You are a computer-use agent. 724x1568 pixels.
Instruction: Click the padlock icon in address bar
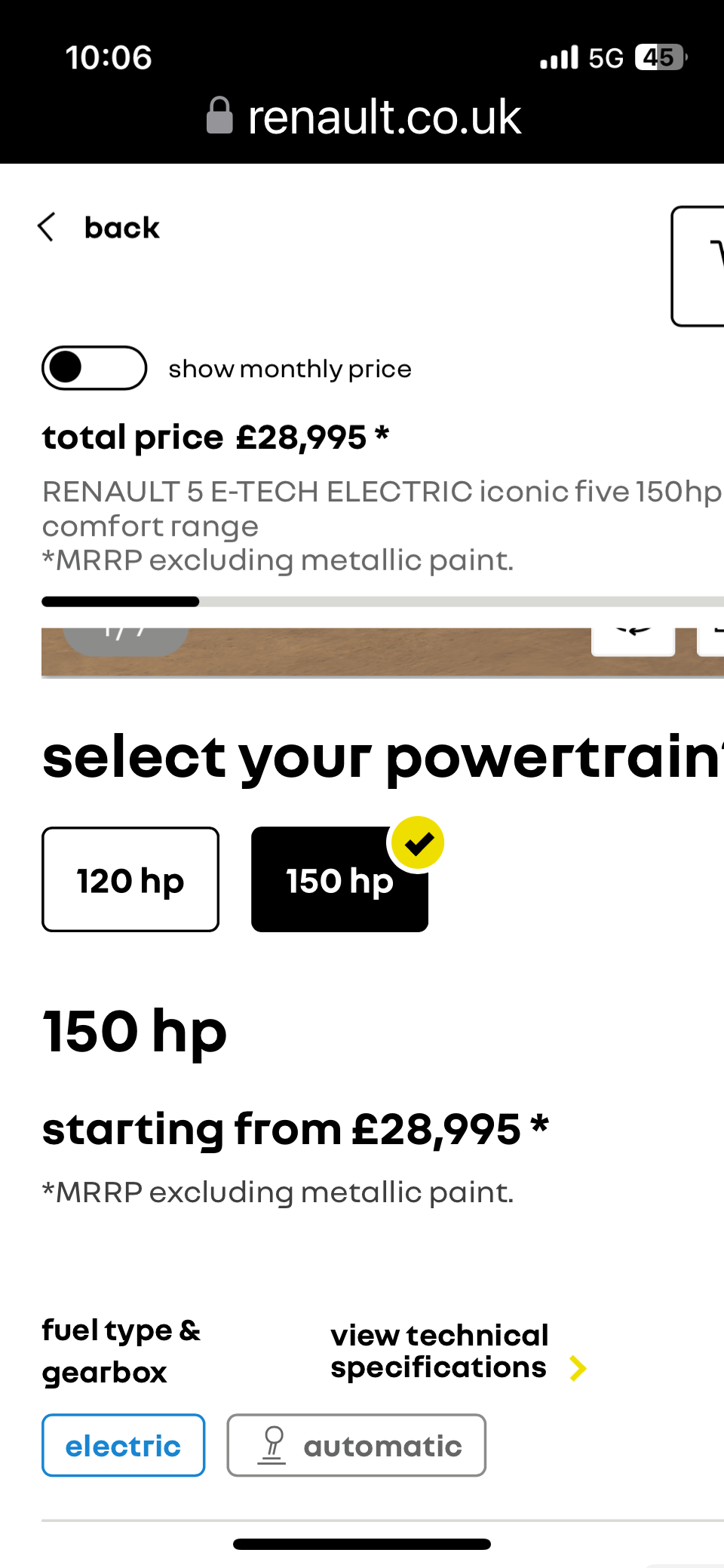(x=219, y=116)
